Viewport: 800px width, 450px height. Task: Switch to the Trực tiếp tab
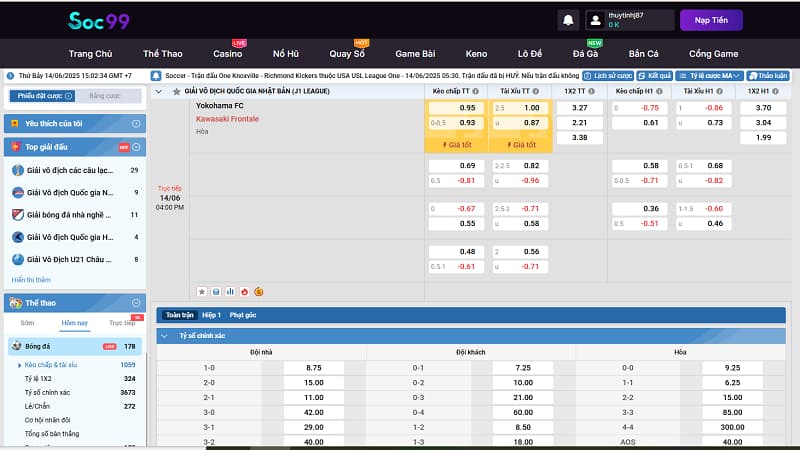[x=122, y=324]
